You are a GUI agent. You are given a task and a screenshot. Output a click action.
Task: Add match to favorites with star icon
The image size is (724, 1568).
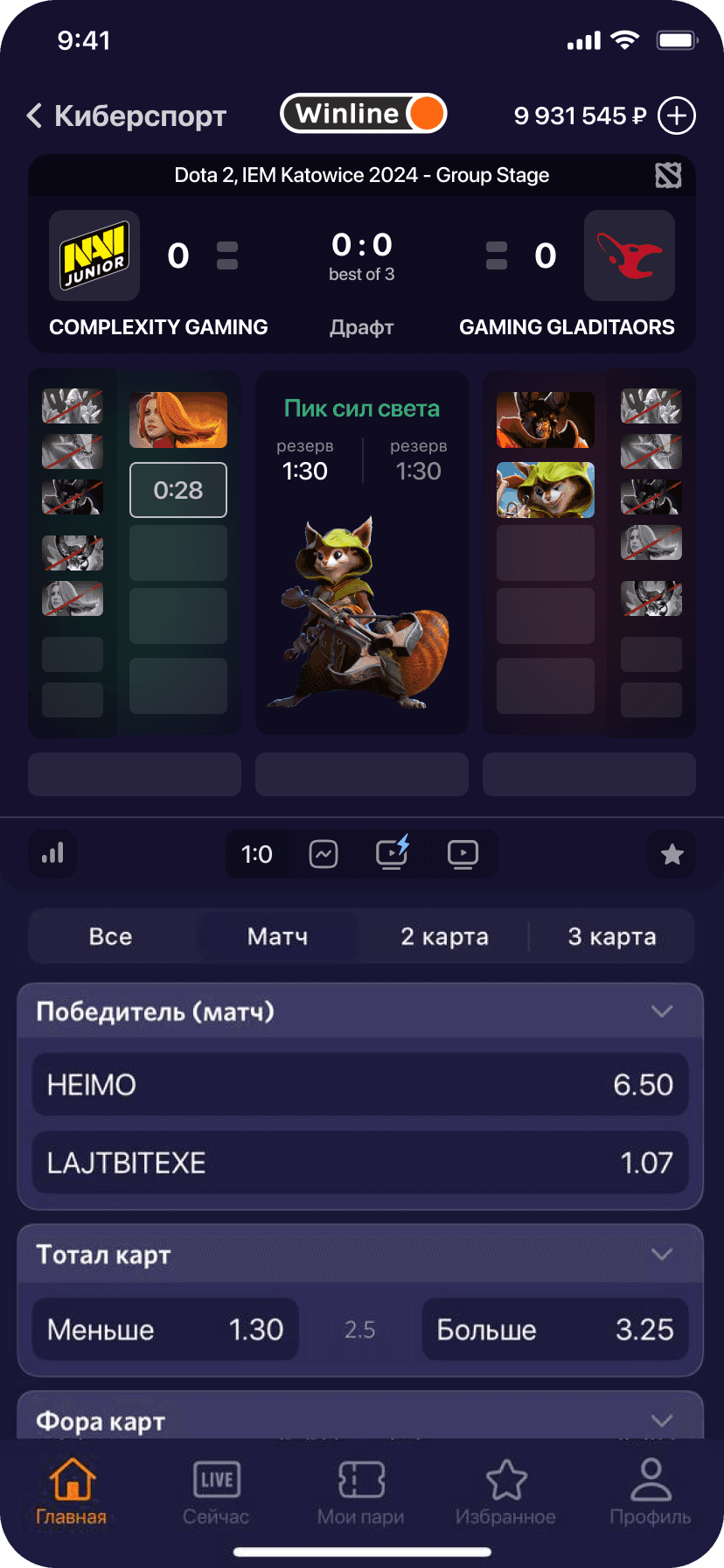(672, 854)
